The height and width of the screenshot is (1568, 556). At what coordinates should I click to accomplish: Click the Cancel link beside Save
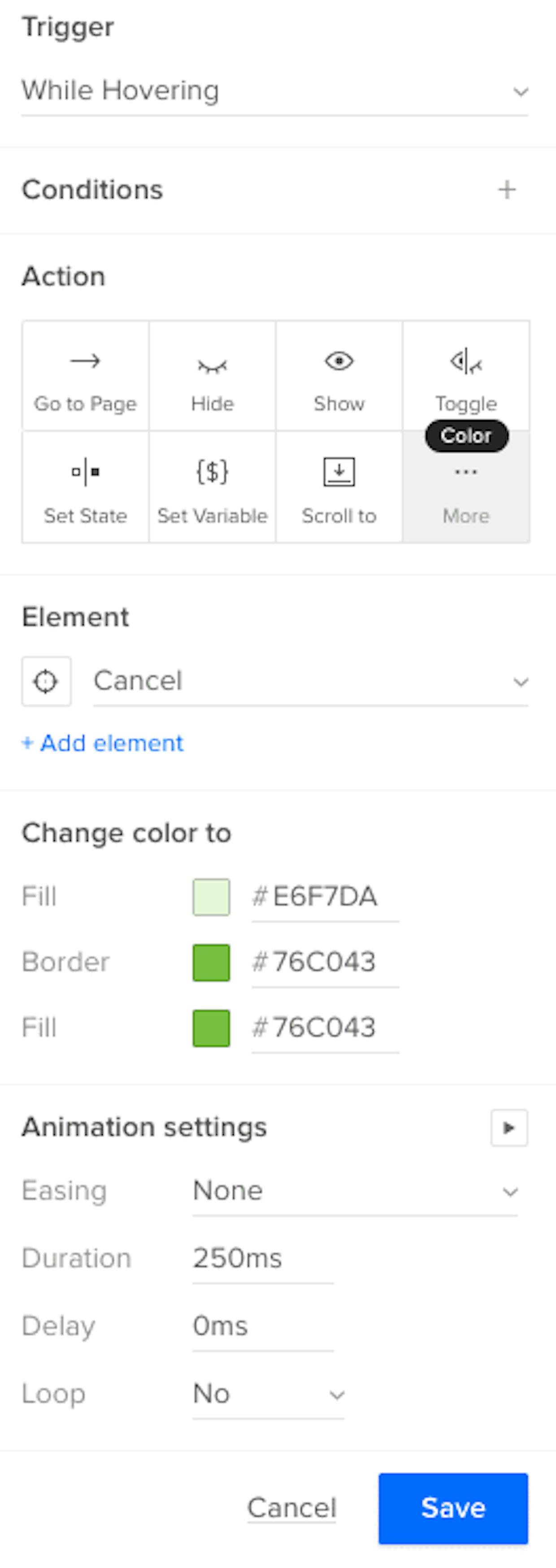pos(291,1508)
